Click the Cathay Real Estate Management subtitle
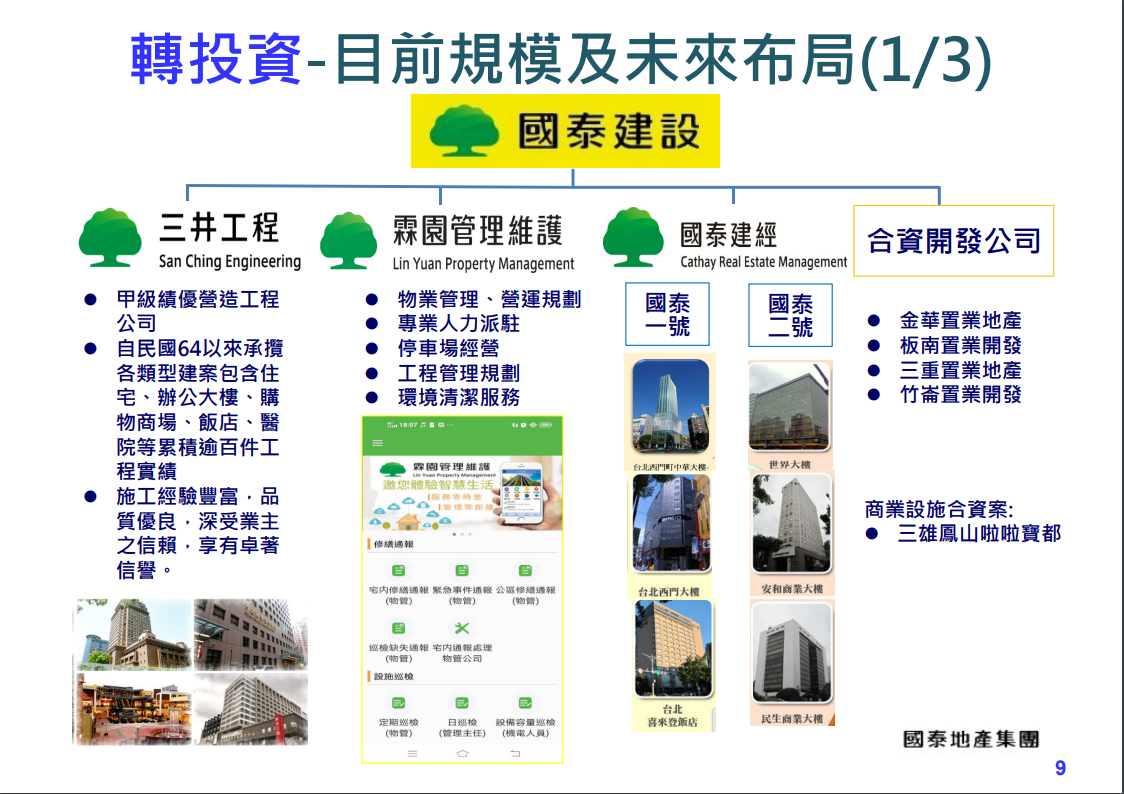Viewport: 1124px width, 794px height. (763, 262)
